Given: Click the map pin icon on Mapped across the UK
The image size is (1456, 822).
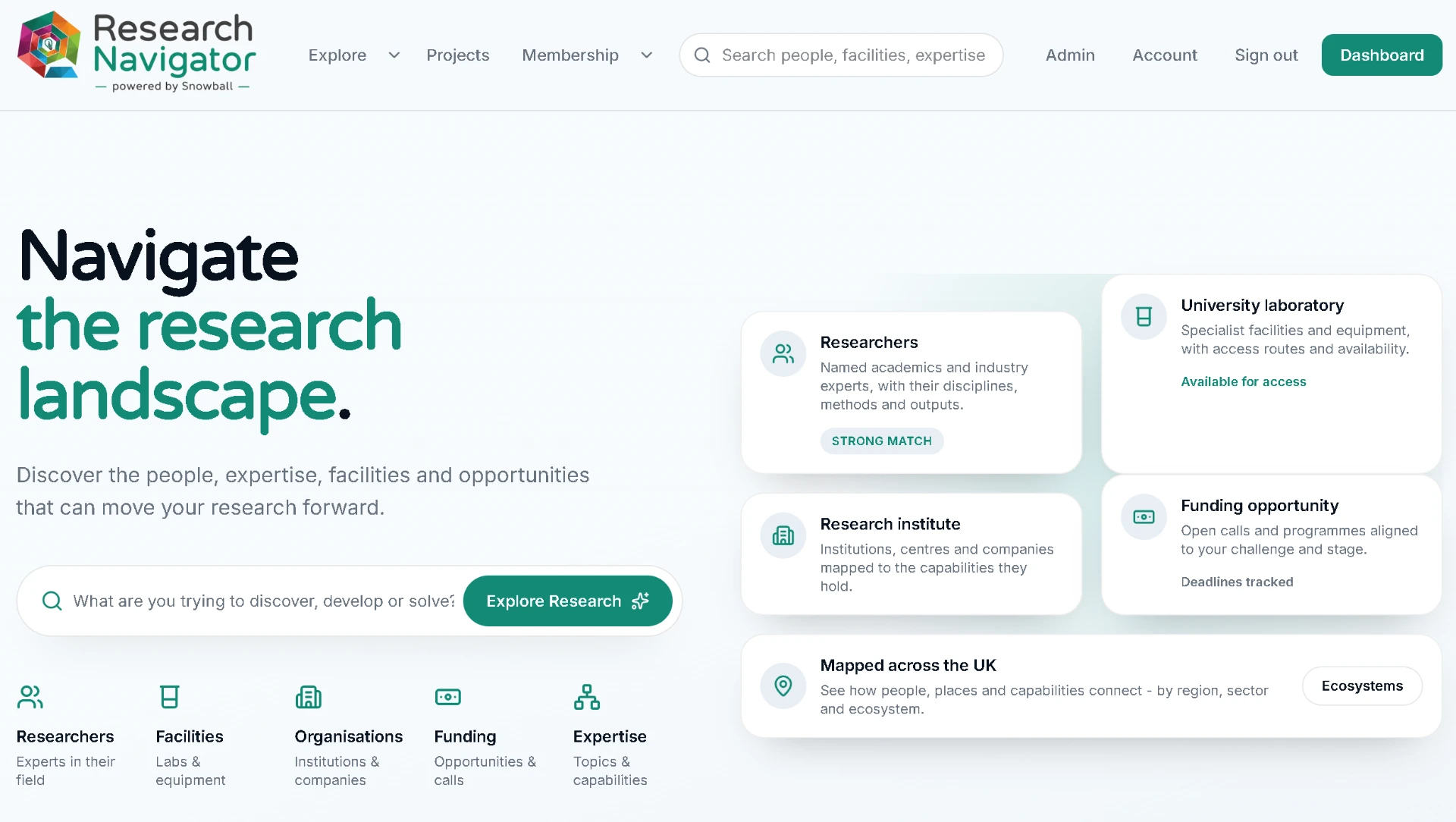Looking at the screenshot, I should 783,686.
